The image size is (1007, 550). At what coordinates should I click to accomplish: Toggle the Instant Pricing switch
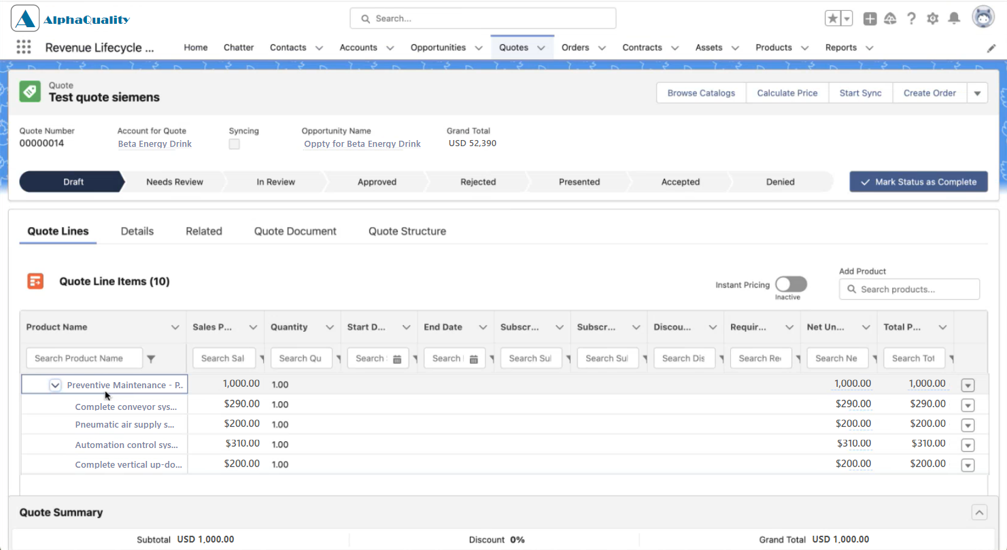click(791, 284)
